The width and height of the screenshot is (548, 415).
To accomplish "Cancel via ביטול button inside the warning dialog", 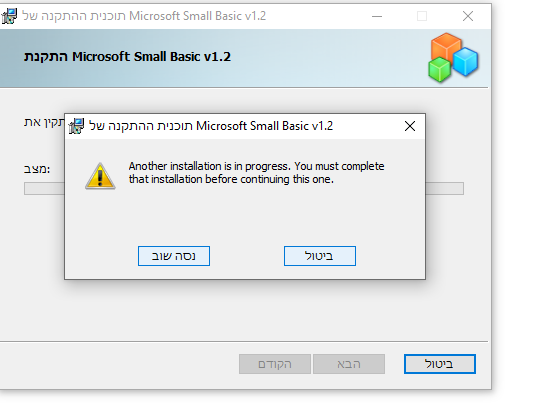I will pos(320,256).
